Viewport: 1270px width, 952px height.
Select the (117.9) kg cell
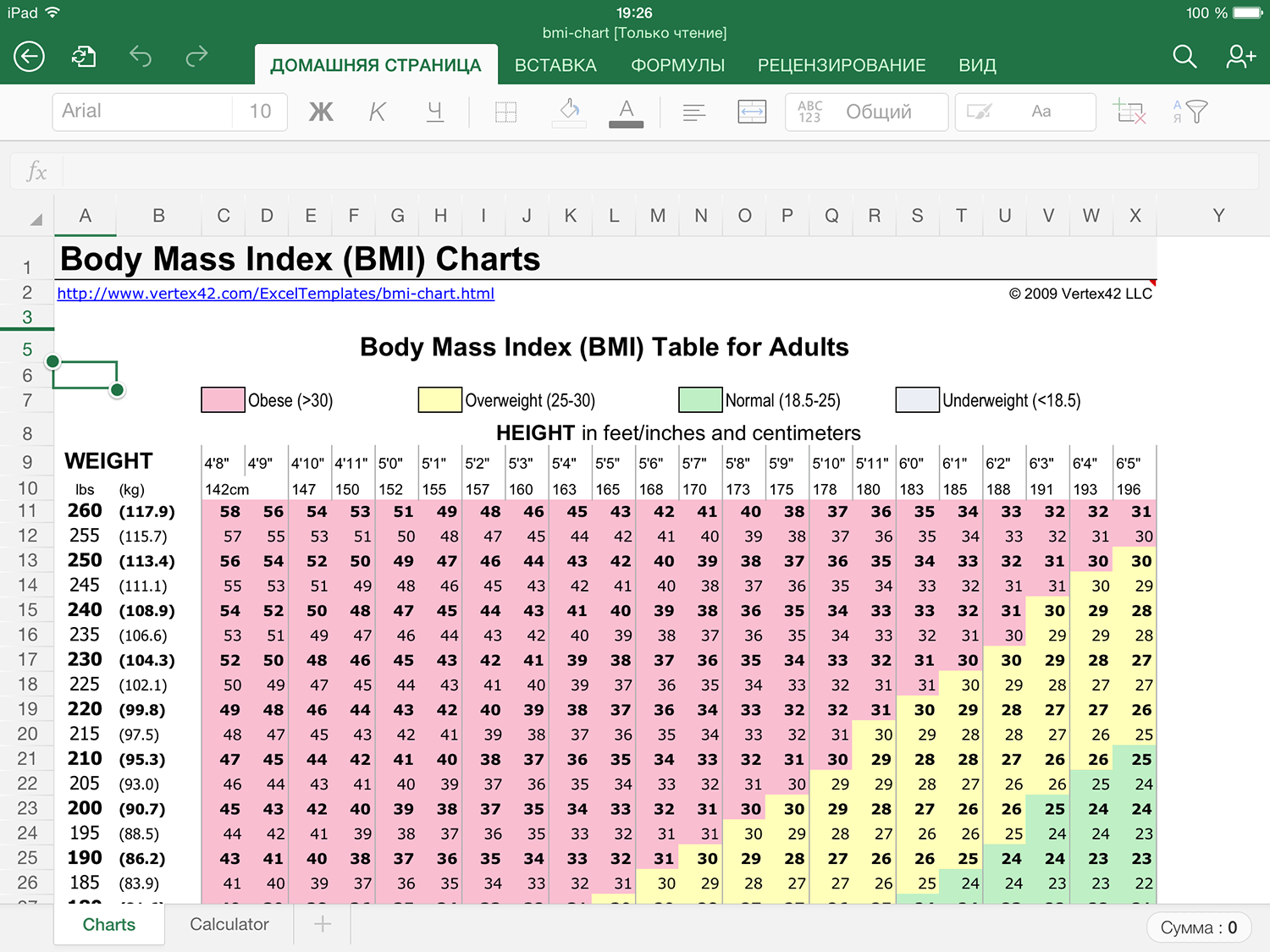click(x=146, y=512)
